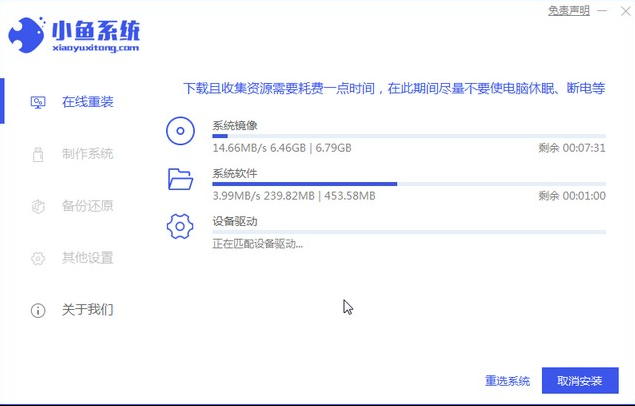Go to 其他设置 sidebar tab
Viewport: 635px width, 406px height.
click(x=87, y=257)
